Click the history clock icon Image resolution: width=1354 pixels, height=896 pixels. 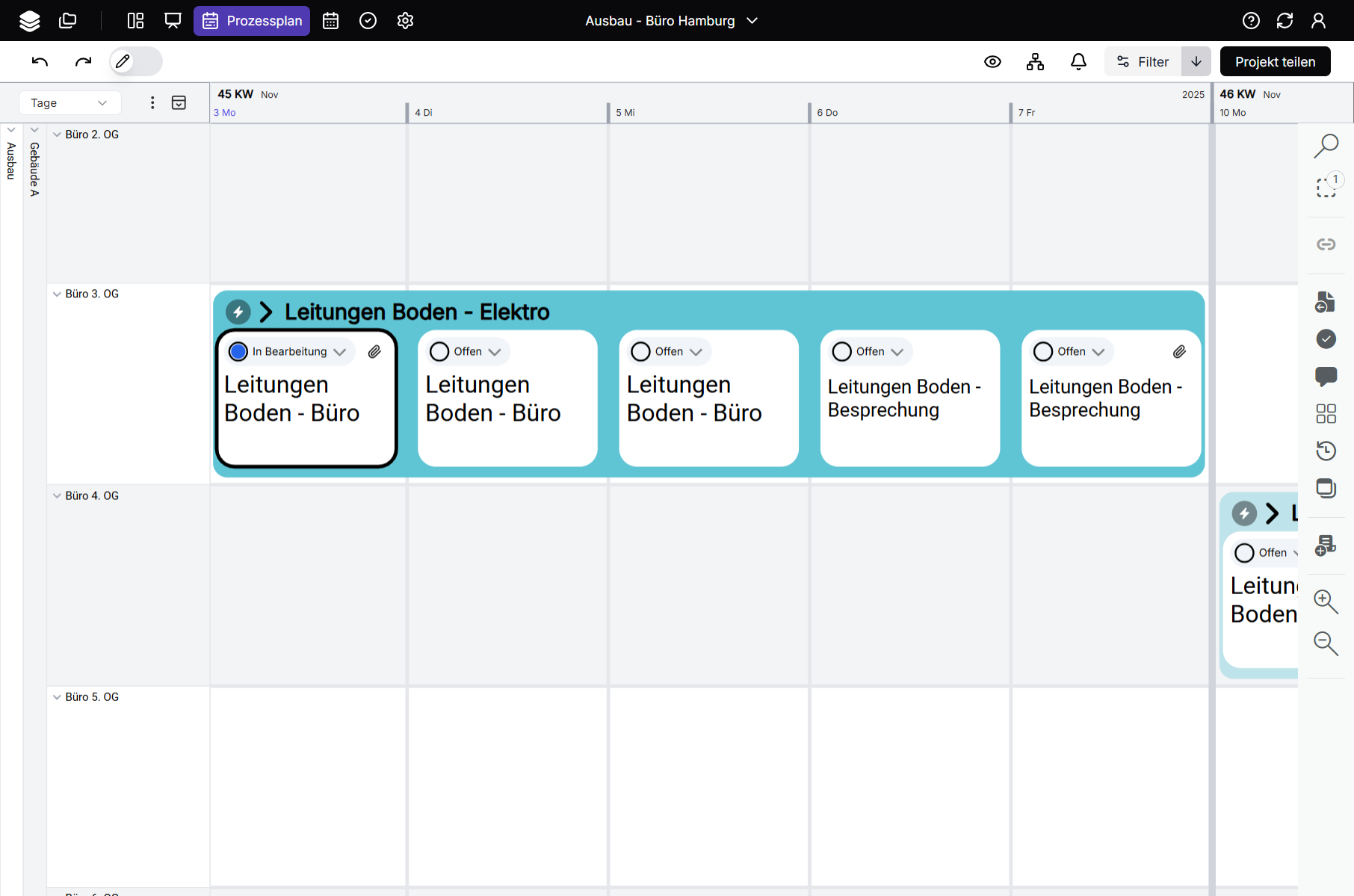pos(1326,451)
